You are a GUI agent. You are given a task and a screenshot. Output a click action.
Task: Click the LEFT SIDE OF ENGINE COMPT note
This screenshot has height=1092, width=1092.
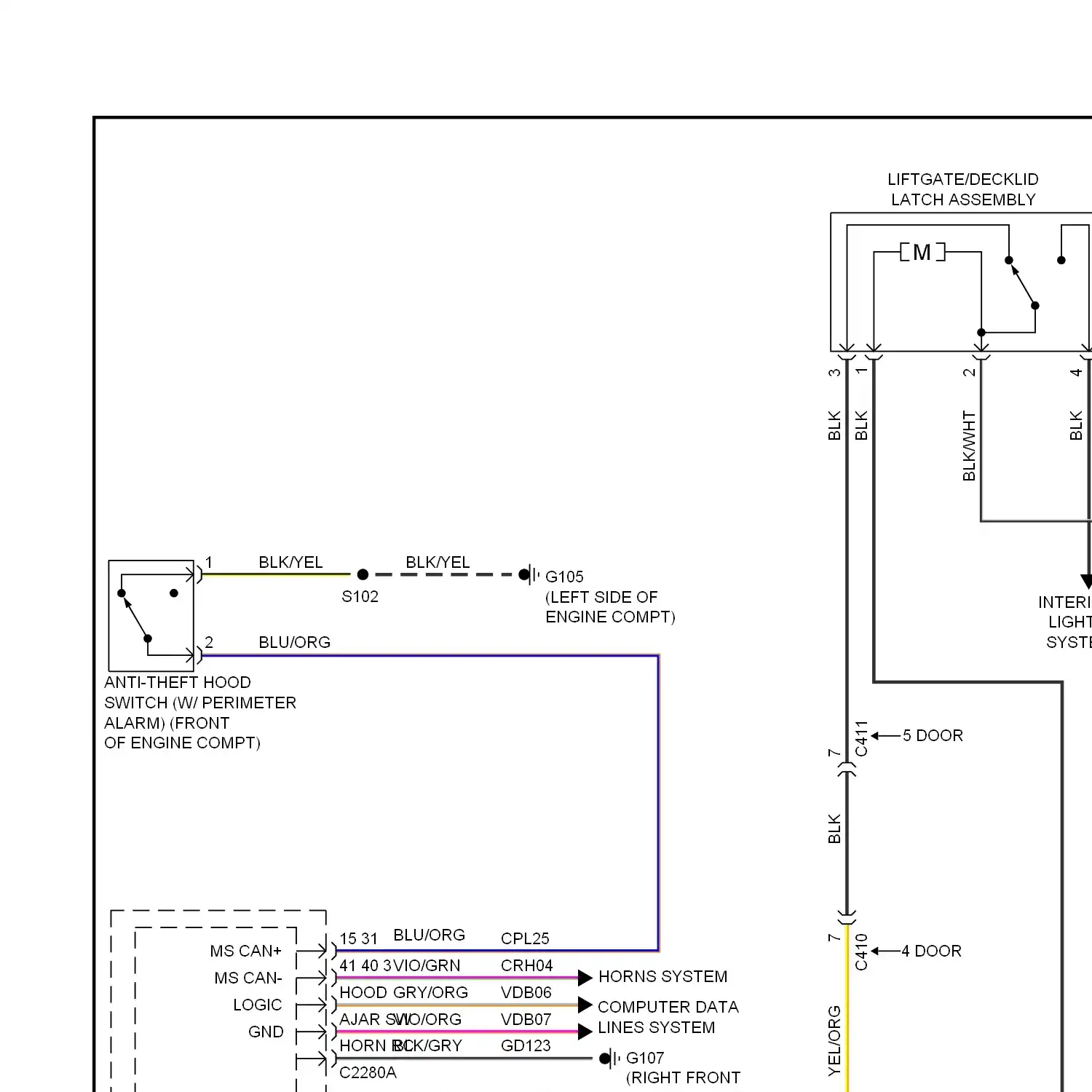point(610,606)
